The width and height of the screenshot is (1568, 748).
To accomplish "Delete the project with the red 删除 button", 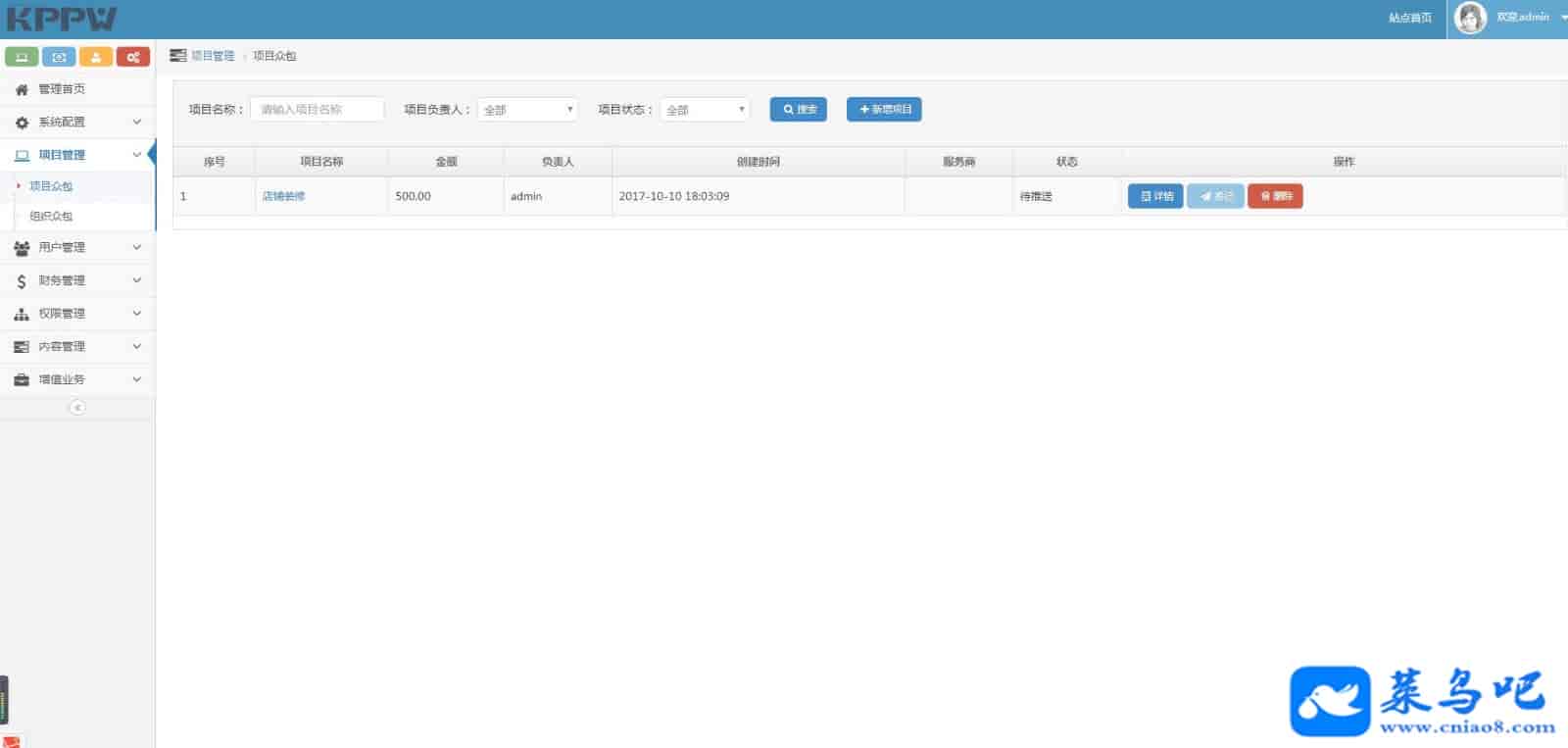I will 1275,196.
